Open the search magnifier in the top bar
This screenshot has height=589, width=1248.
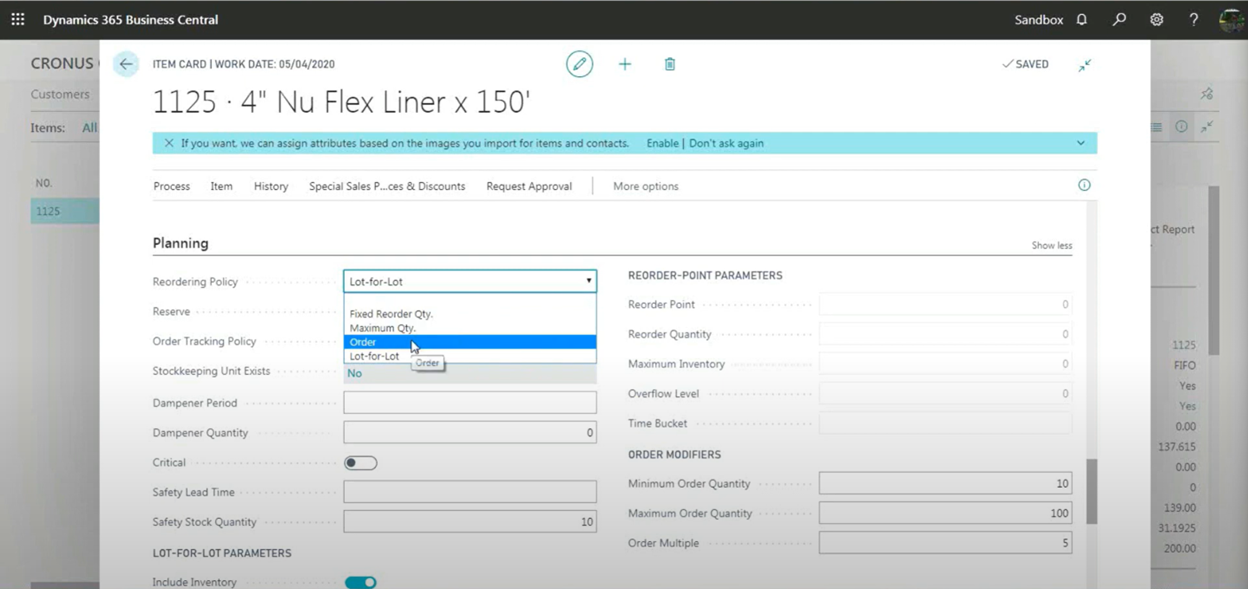(x=1119, y=19)
